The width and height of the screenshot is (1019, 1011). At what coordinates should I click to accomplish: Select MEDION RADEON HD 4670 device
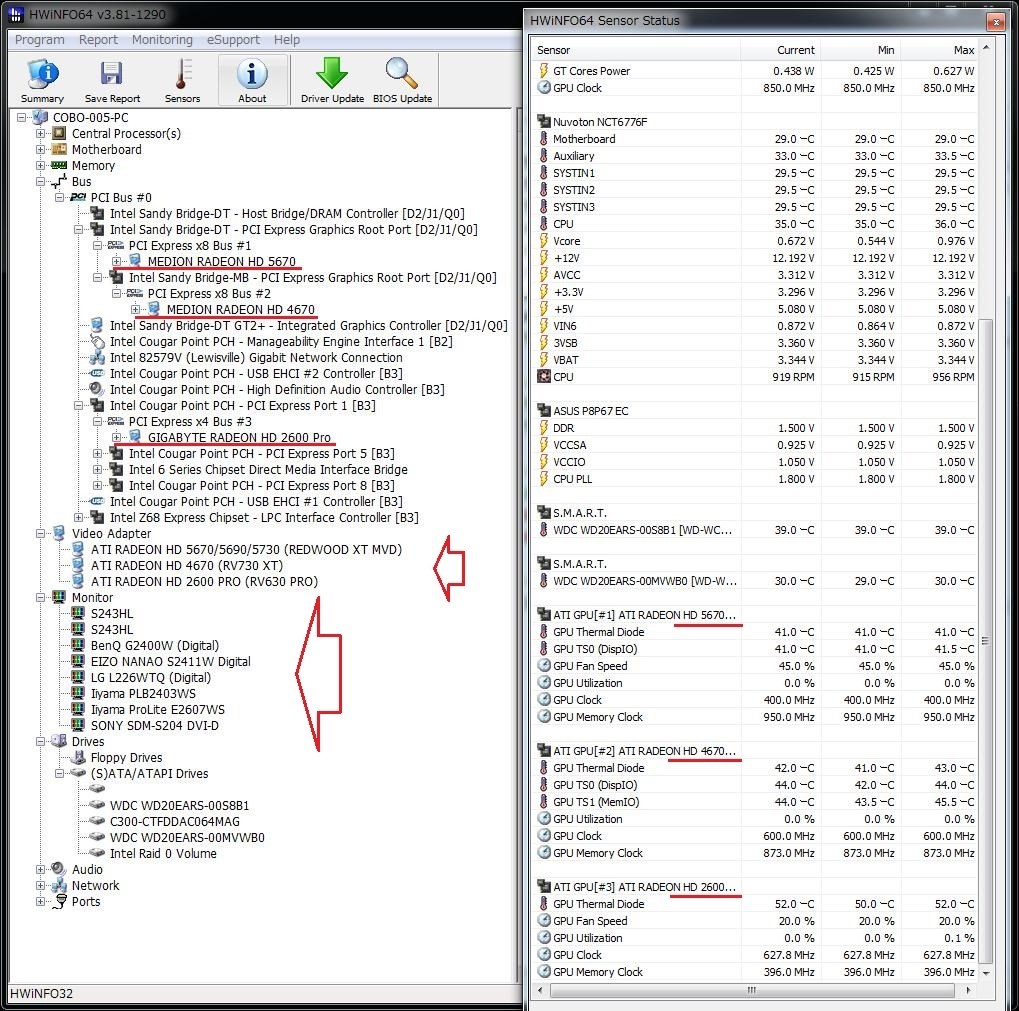tap(240, 309)
